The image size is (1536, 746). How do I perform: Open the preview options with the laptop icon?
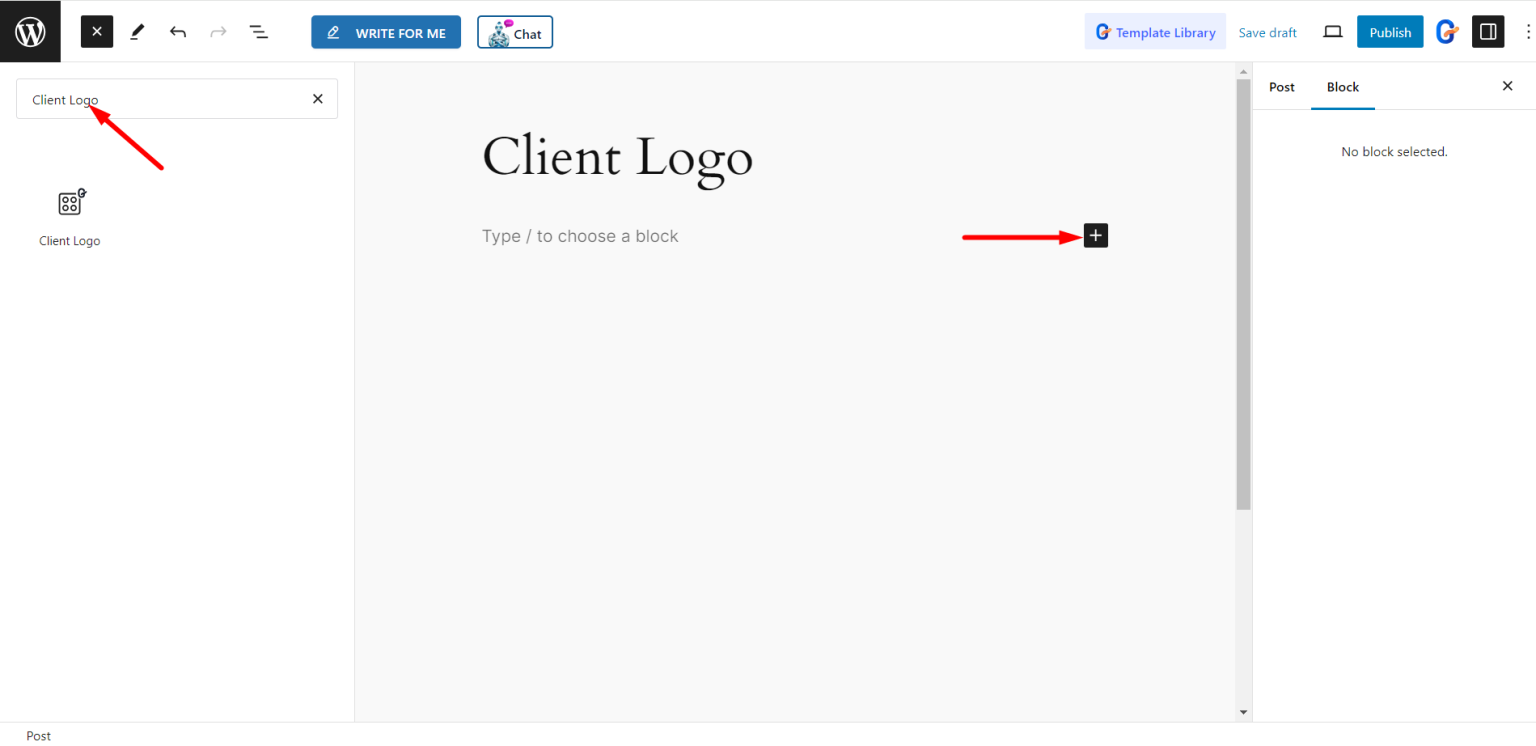pyautogui.click(x=1332, y=31)
